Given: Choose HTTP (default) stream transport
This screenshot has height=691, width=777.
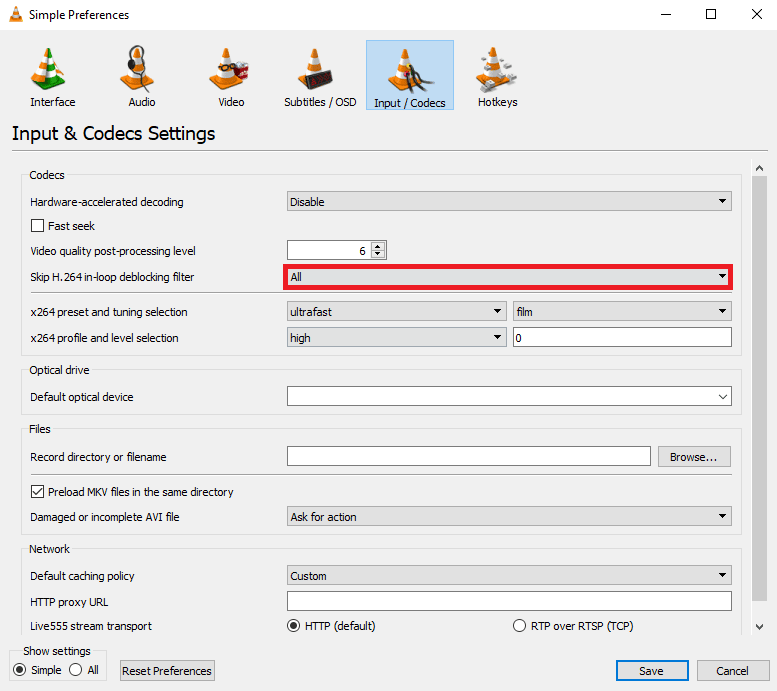Looking at the screenshot, I should pos(293,626).
